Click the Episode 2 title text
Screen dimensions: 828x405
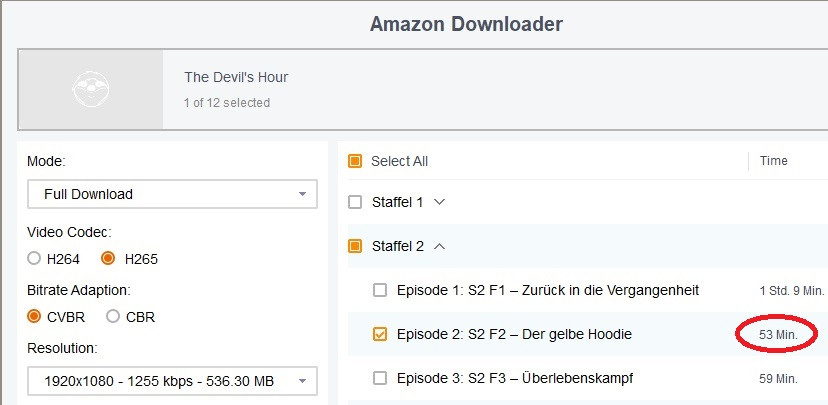click(514, 334)
